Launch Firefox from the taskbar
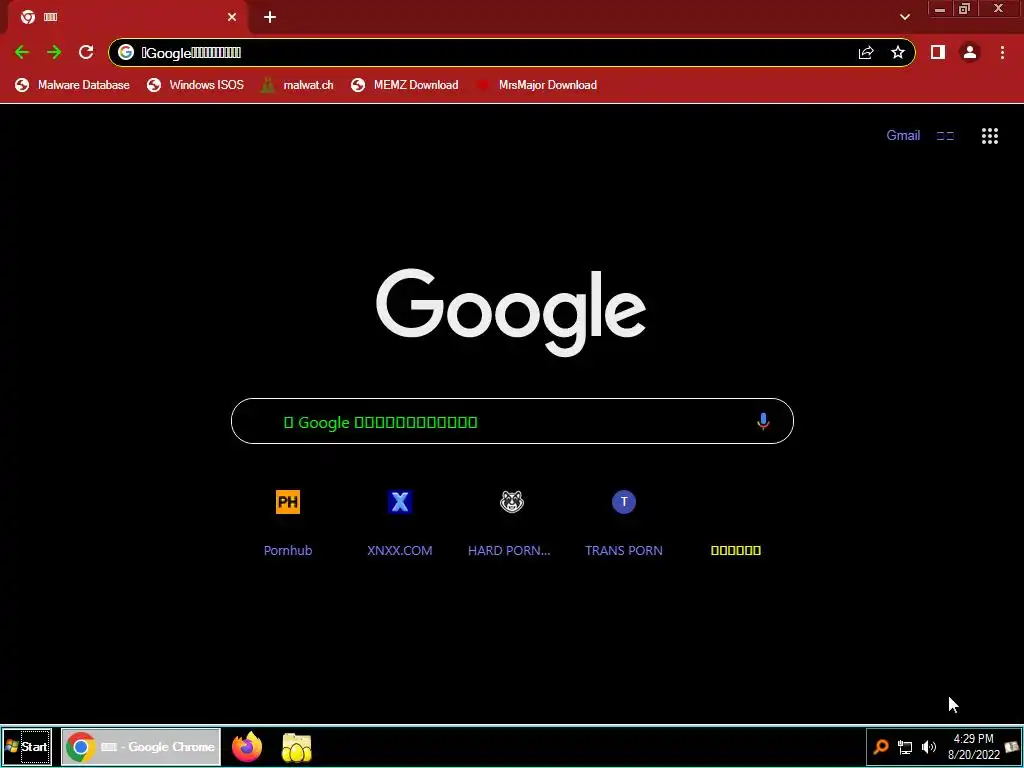The height and width of the screenshot is (768, 1024). 247,746
